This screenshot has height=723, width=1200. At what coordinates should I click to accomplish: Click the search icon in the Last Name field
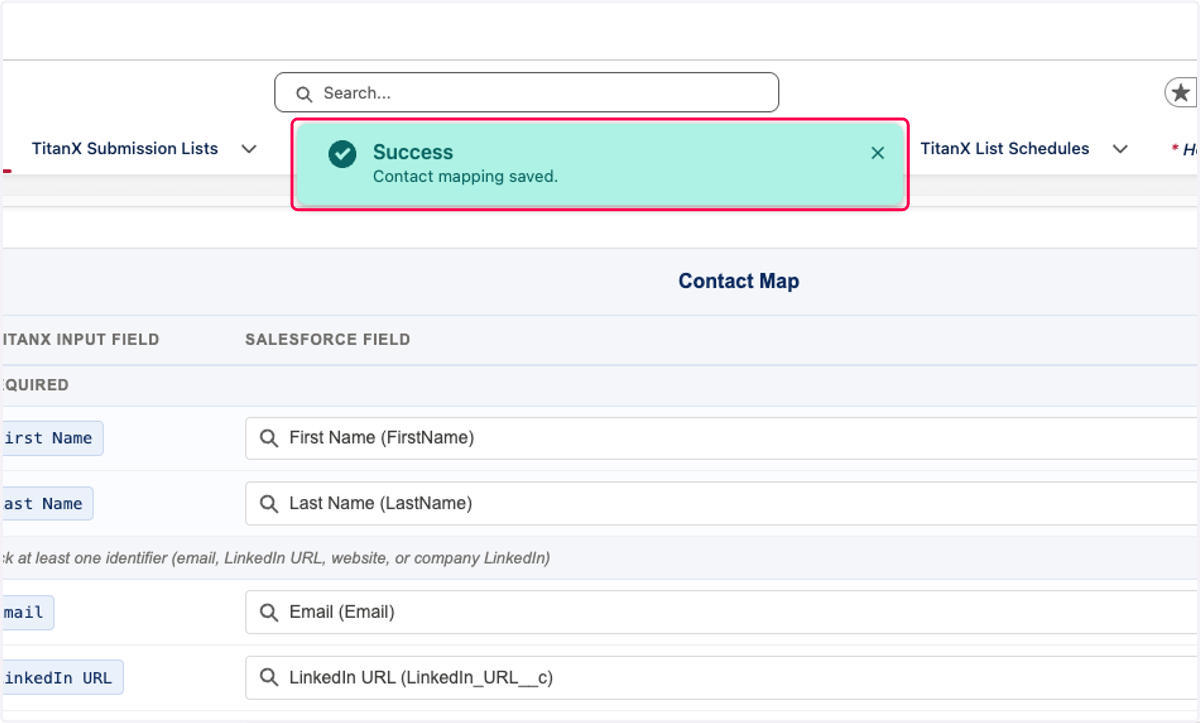coord(269,504)
